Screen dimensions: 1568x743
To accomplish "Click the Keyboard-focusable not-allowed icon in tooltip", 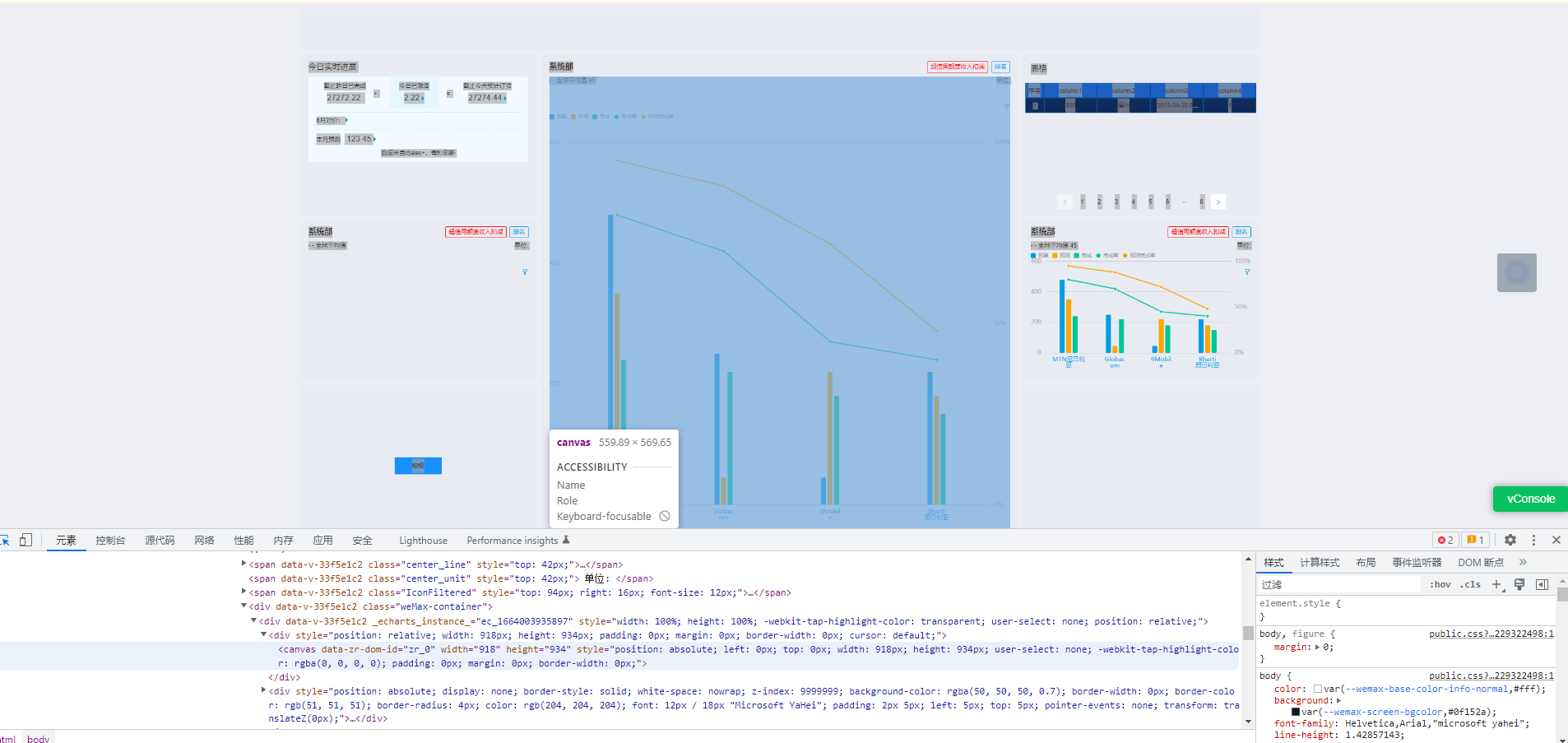I will 665,516.
